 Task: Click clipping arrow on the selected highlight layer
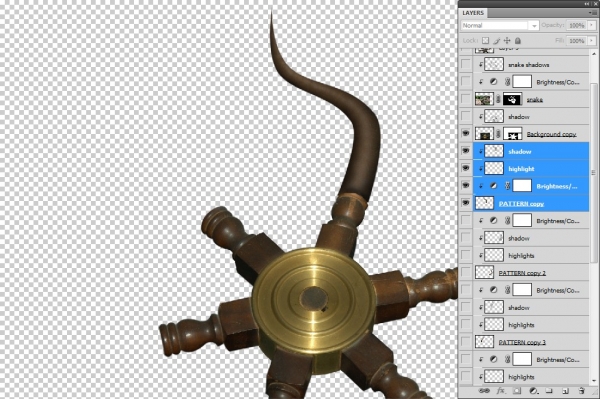click(x=481, y=169)
